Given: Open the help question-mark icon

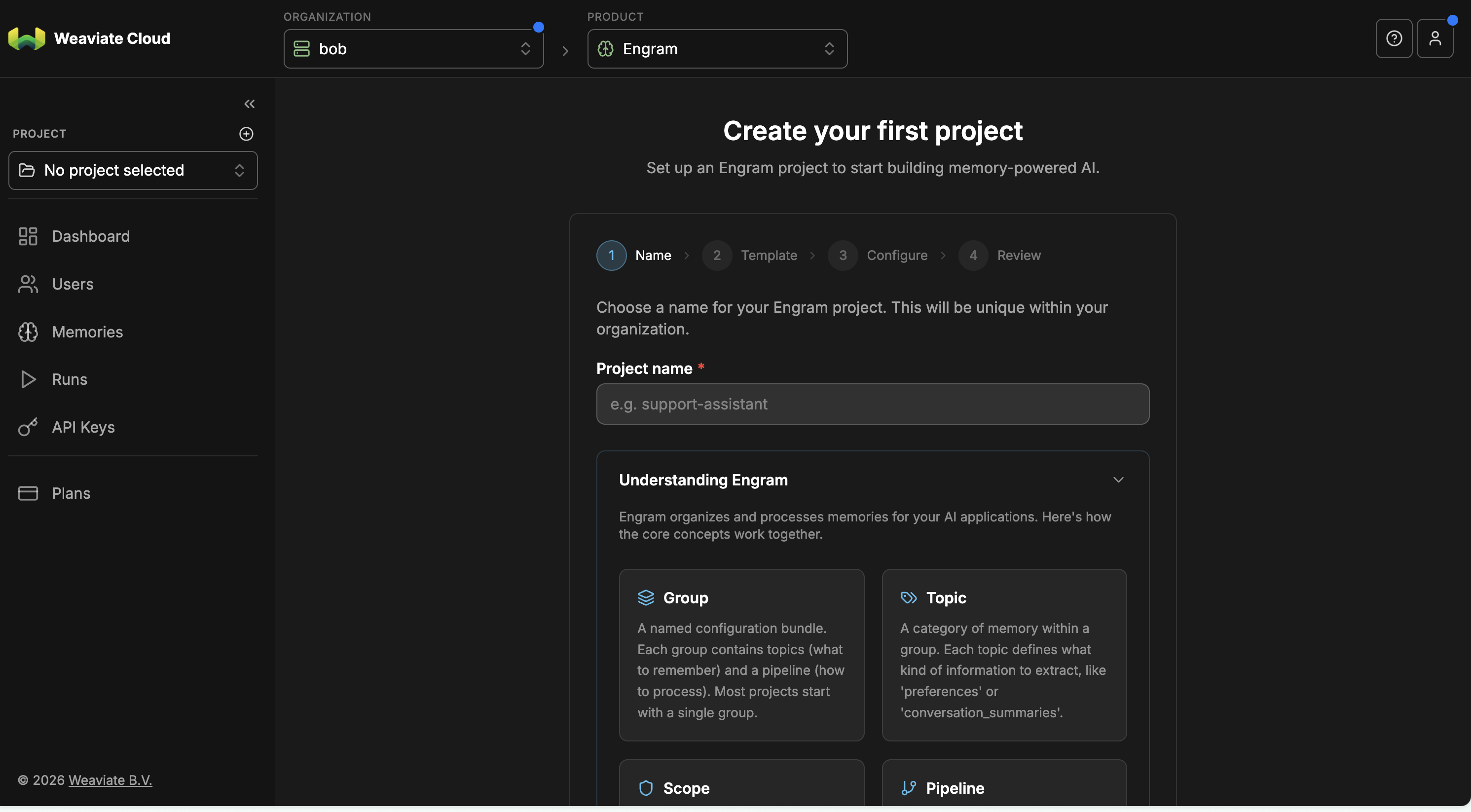Looking at the screenshot, I should (x=1394, y=38).
